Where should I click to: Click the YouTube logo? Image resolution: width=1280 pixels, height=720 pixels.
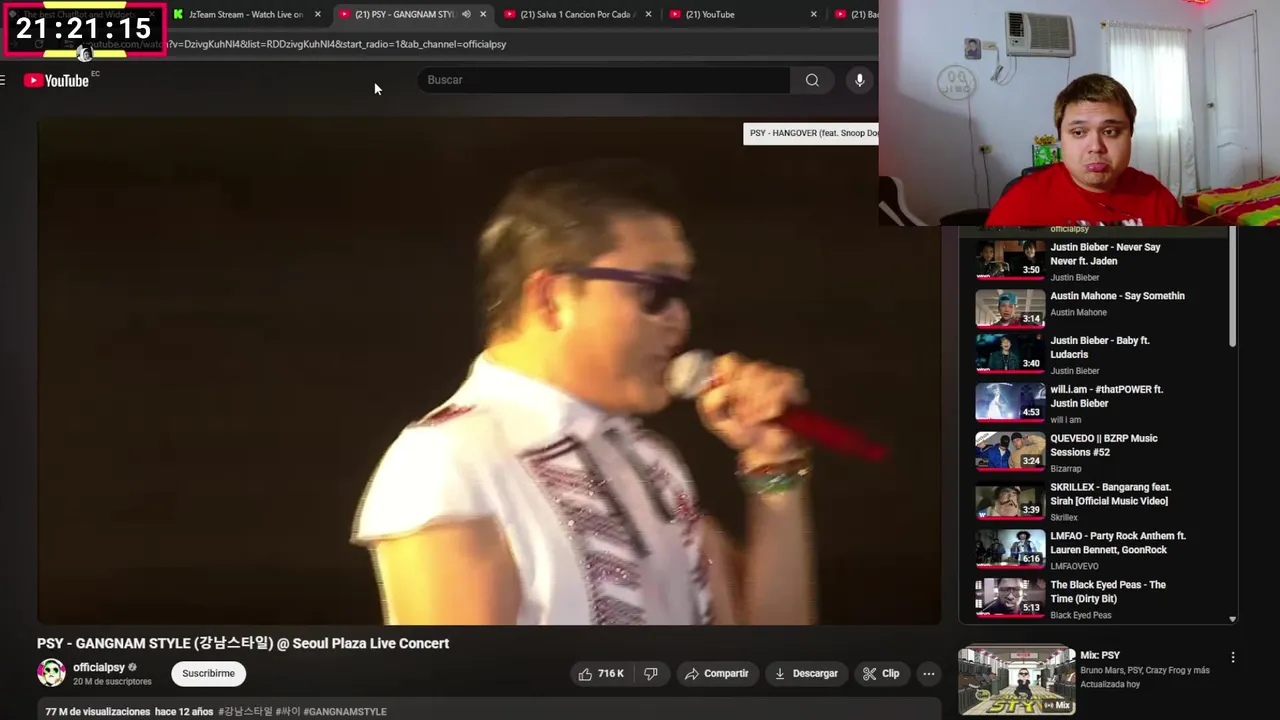click(56, 80)
